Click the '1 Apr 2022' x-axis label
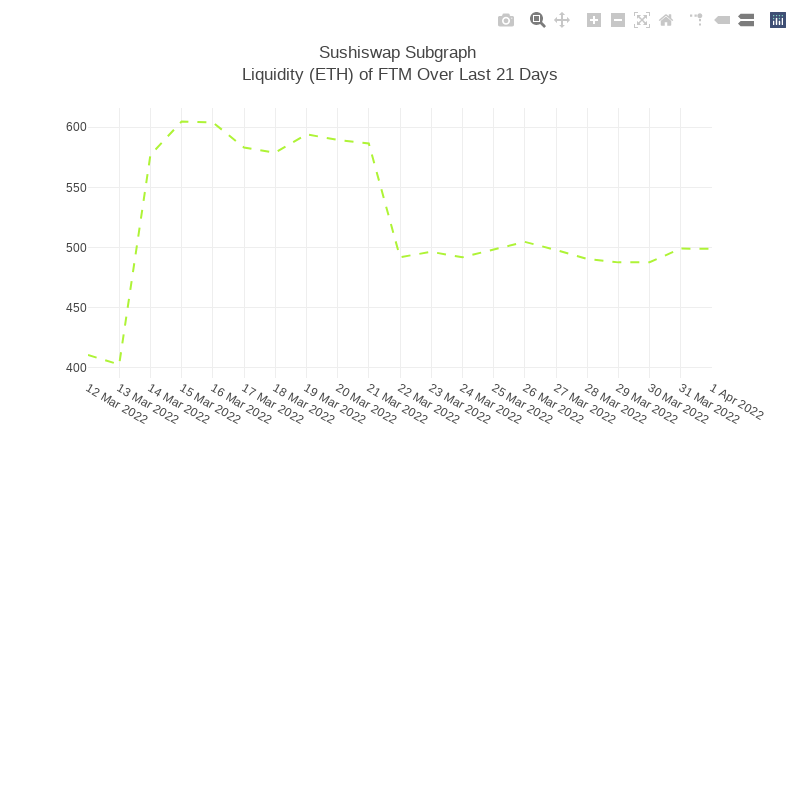The width and height of the screenshot is (800, 800). point(736,401)
